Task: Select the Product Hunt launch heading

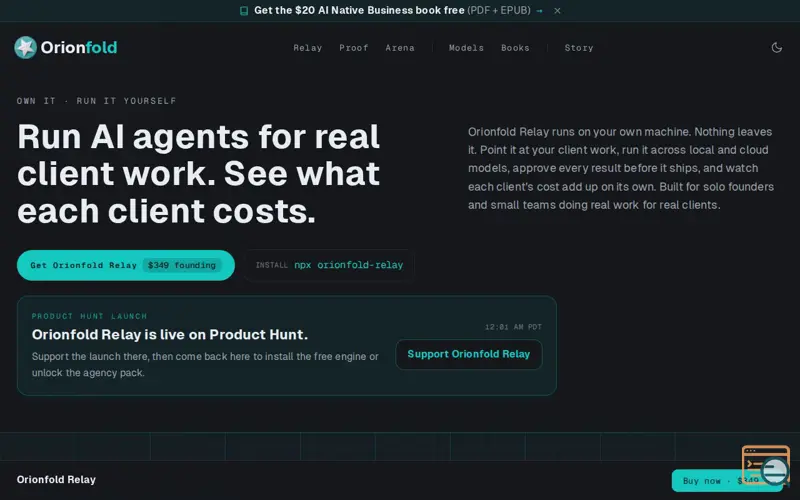Action: (170, 335)
